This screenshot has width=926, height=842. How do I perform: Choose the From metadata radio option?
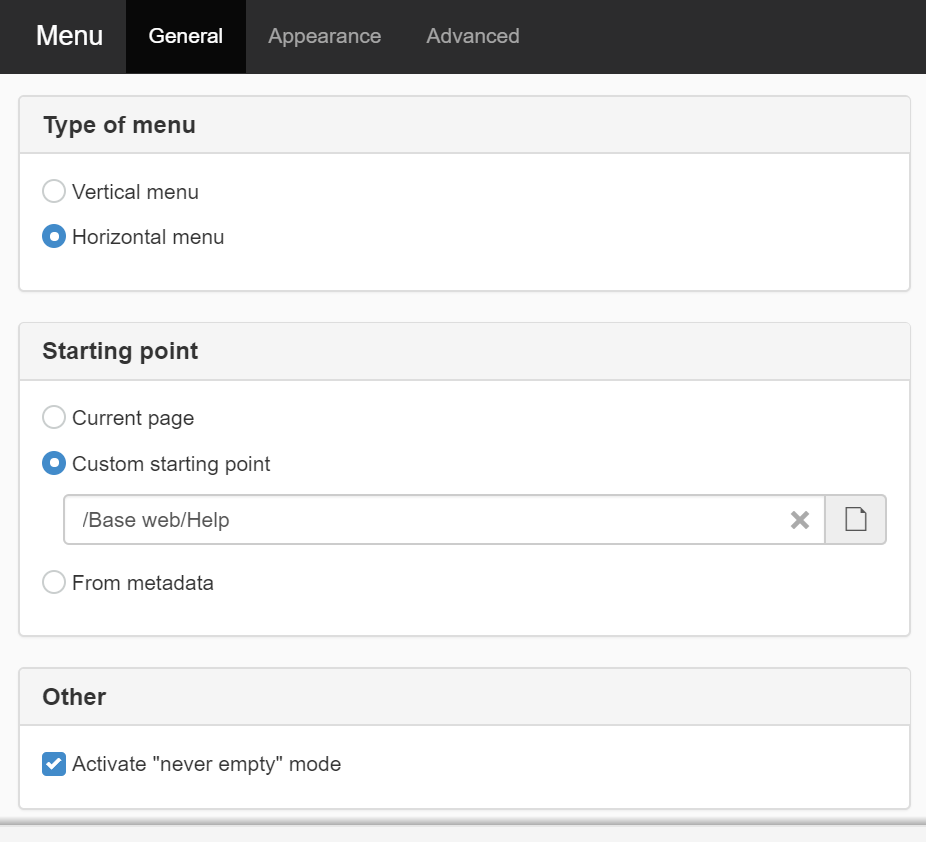pos(54,583)
